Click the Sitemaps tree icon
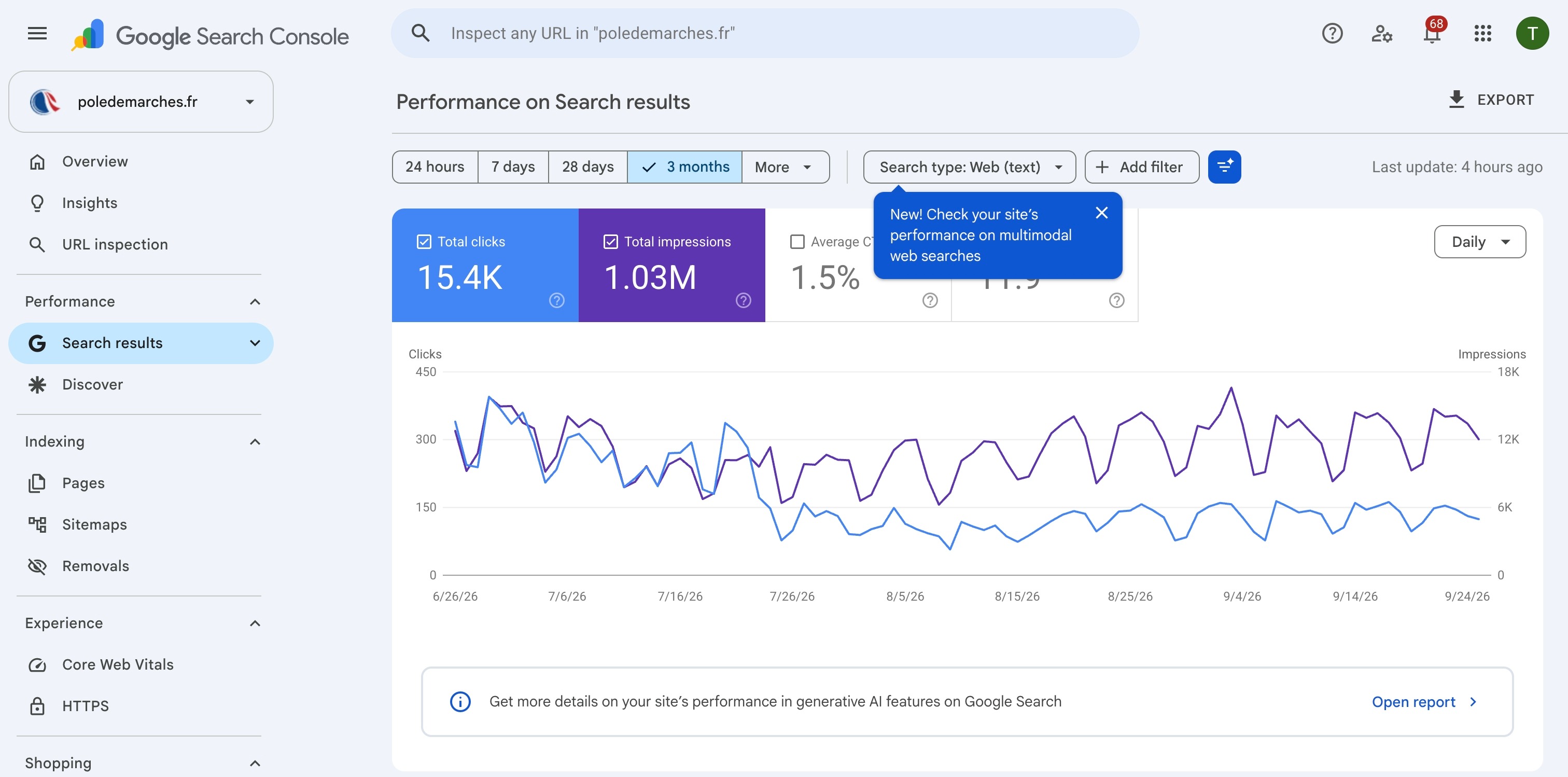Image resolution: width=1568 pixels, height=777 pixels. point(37,524)
